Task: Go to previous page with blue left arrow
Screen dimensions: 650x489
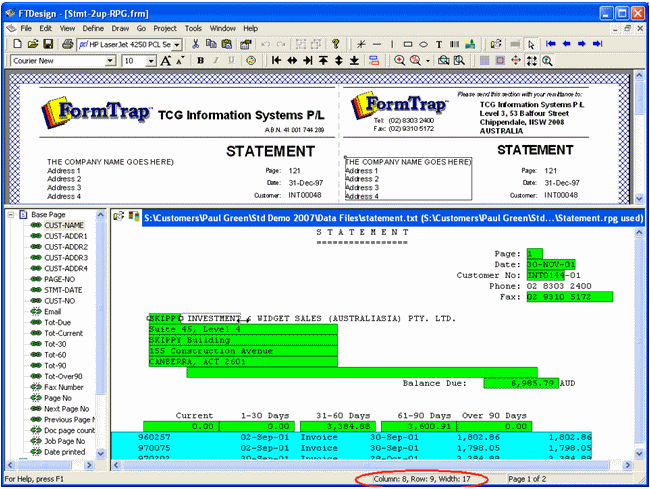Action: [x=566, y=44]
